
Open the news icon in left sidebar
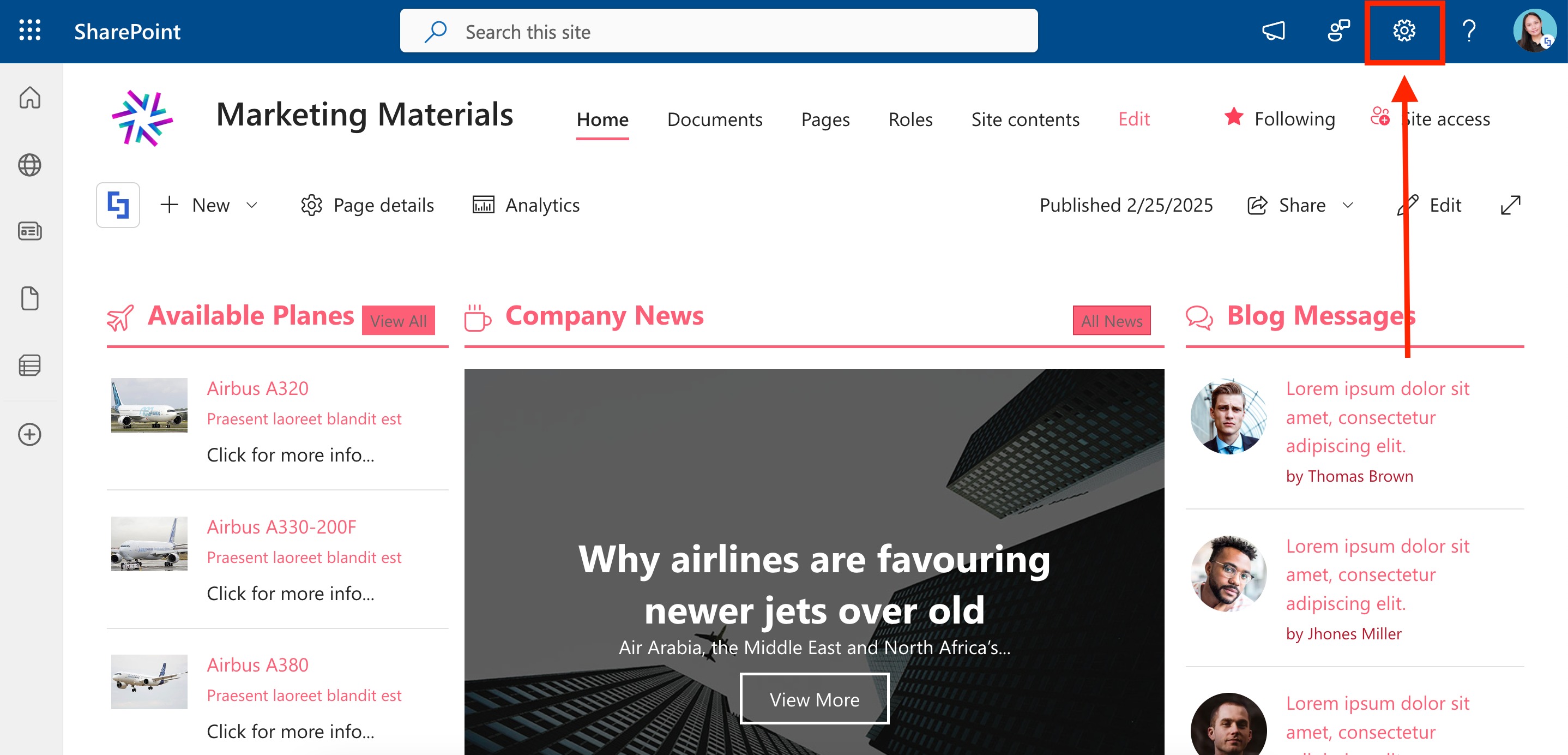pos(29,232)
